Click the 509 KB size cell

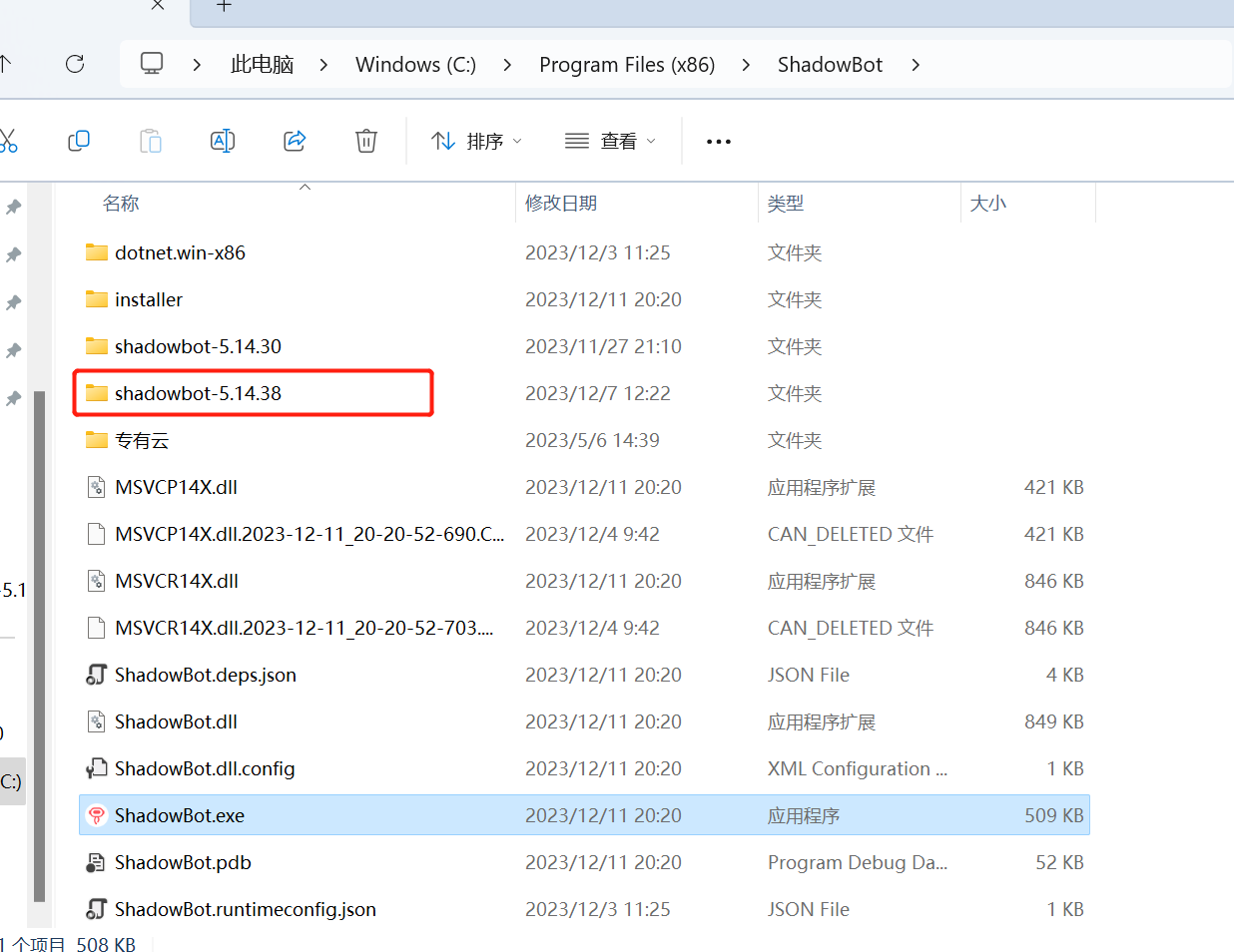tap(1054, 815)
